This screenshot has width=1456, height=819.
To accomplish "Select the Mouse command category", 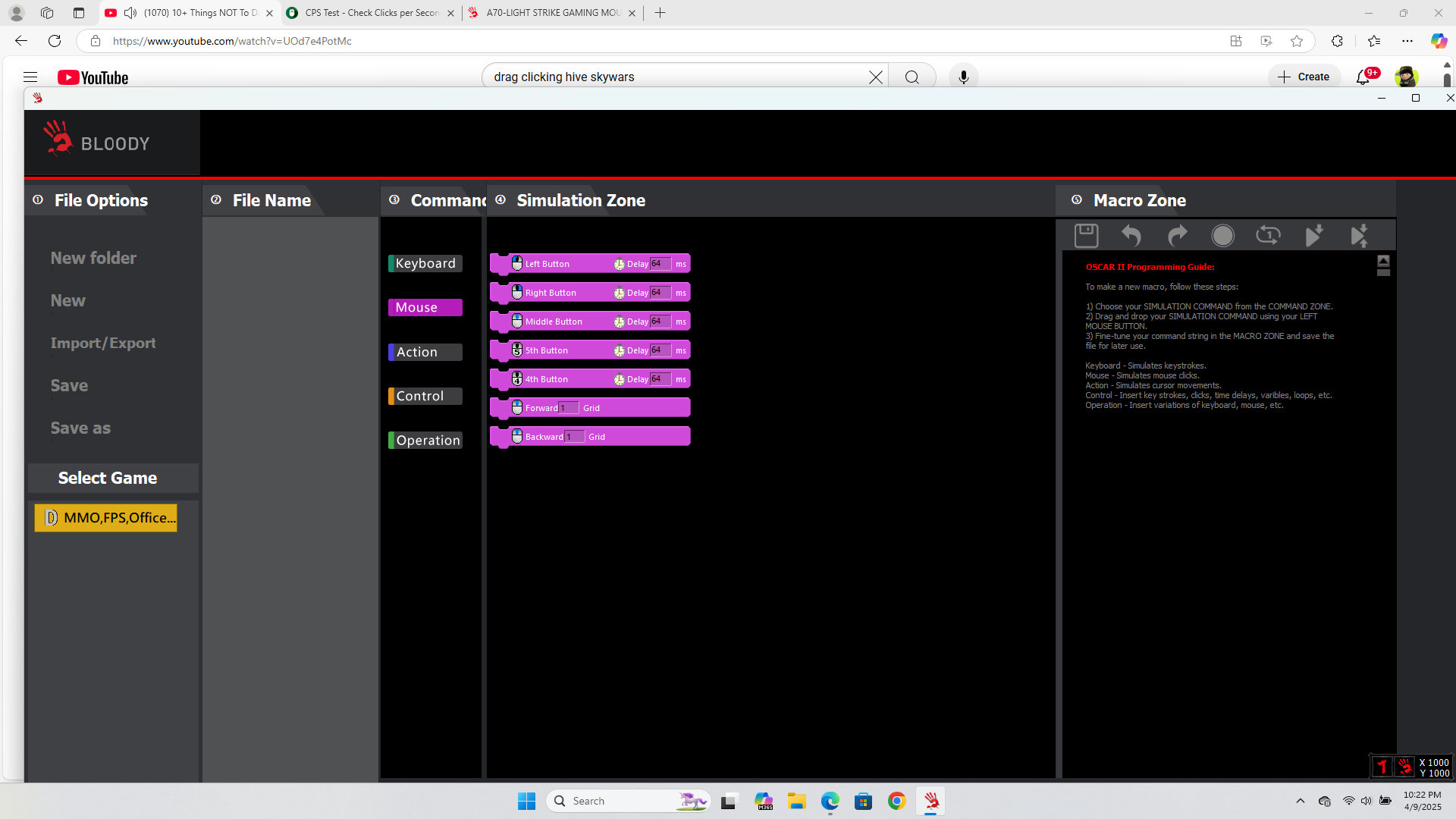I will (425, 307).
